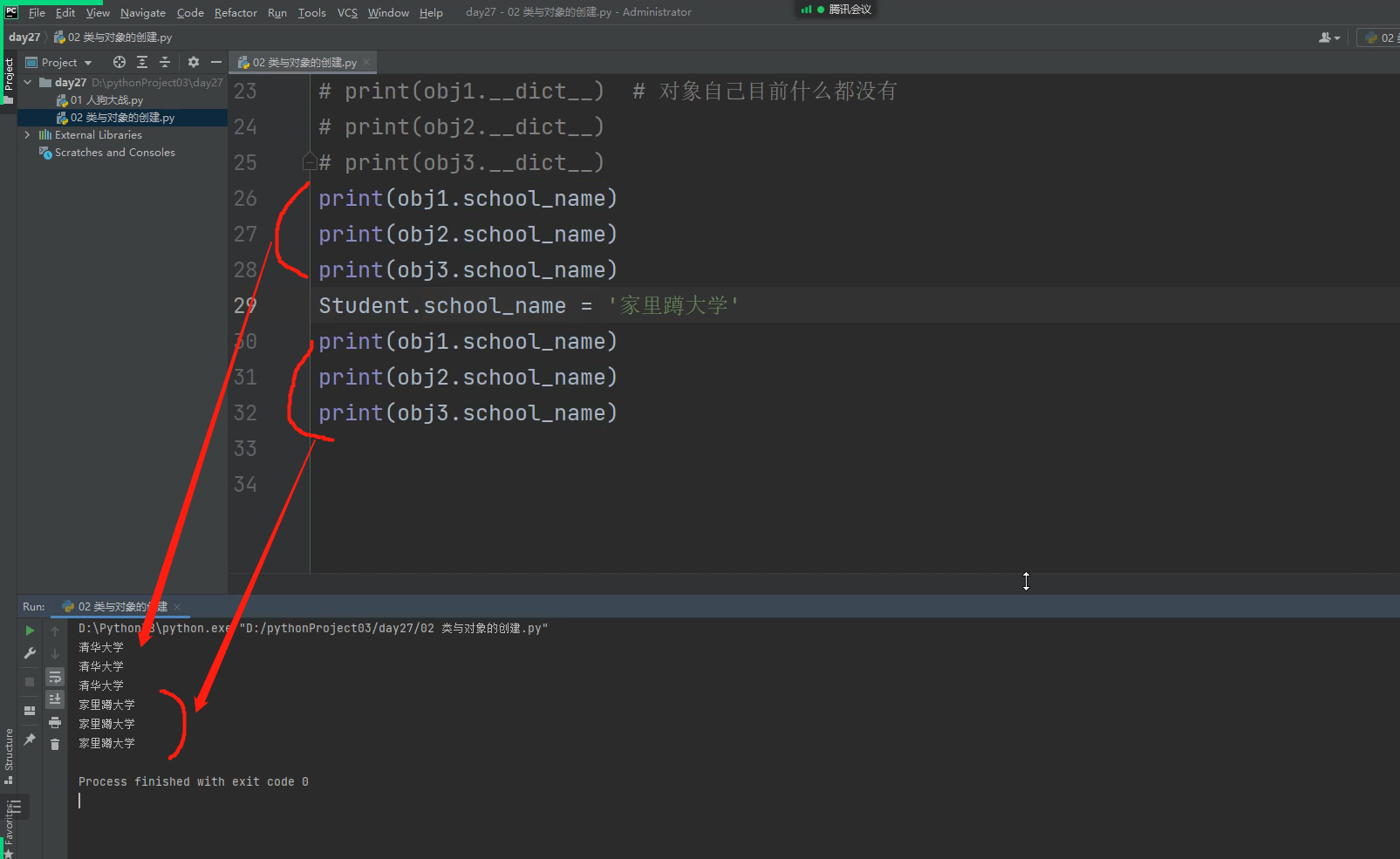Open the Window menu
The height and width of the screenshot is (859, 1400).
point(388,12)
